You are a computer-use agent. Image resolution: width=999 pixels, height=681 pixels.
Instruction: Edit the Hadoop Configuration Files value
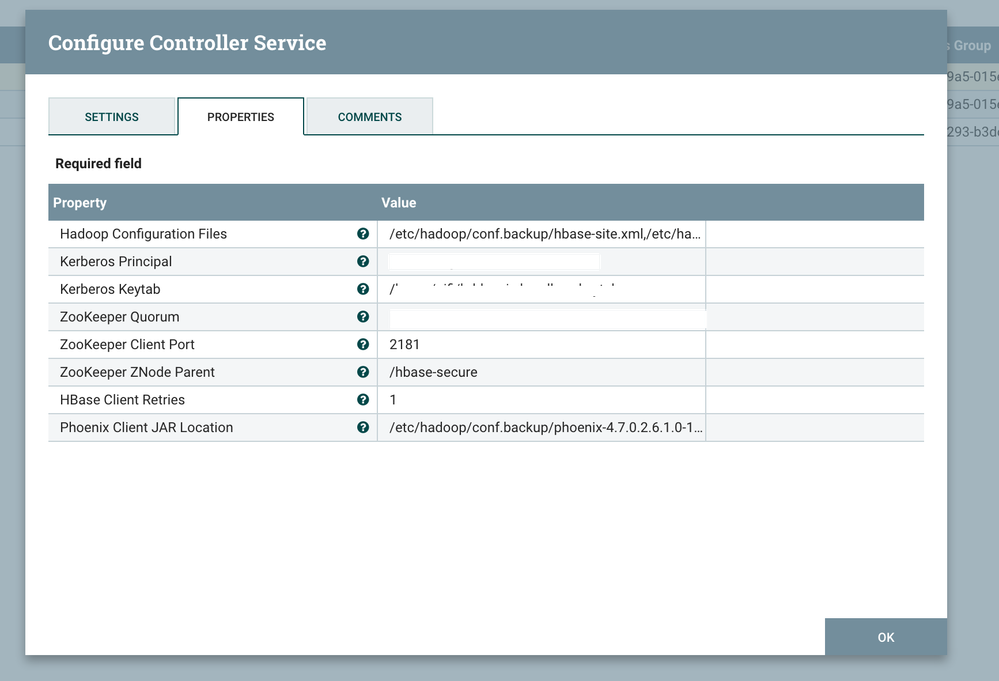pos(545,234)
